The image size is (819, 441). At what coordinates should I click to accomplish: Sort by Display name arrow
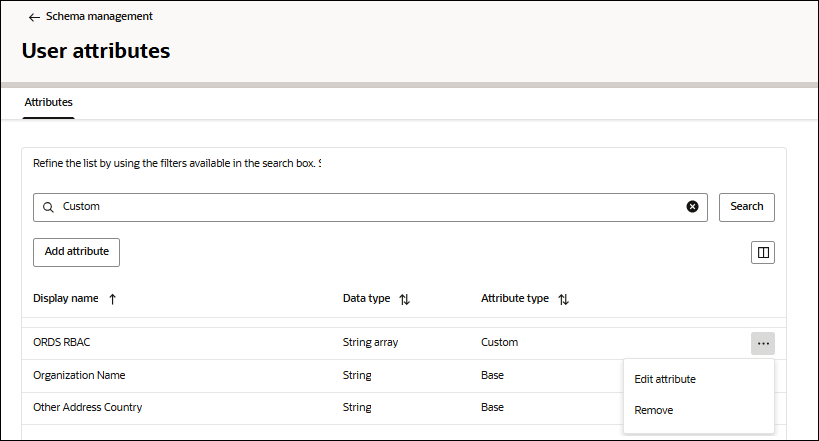click(x=112, y=299)
